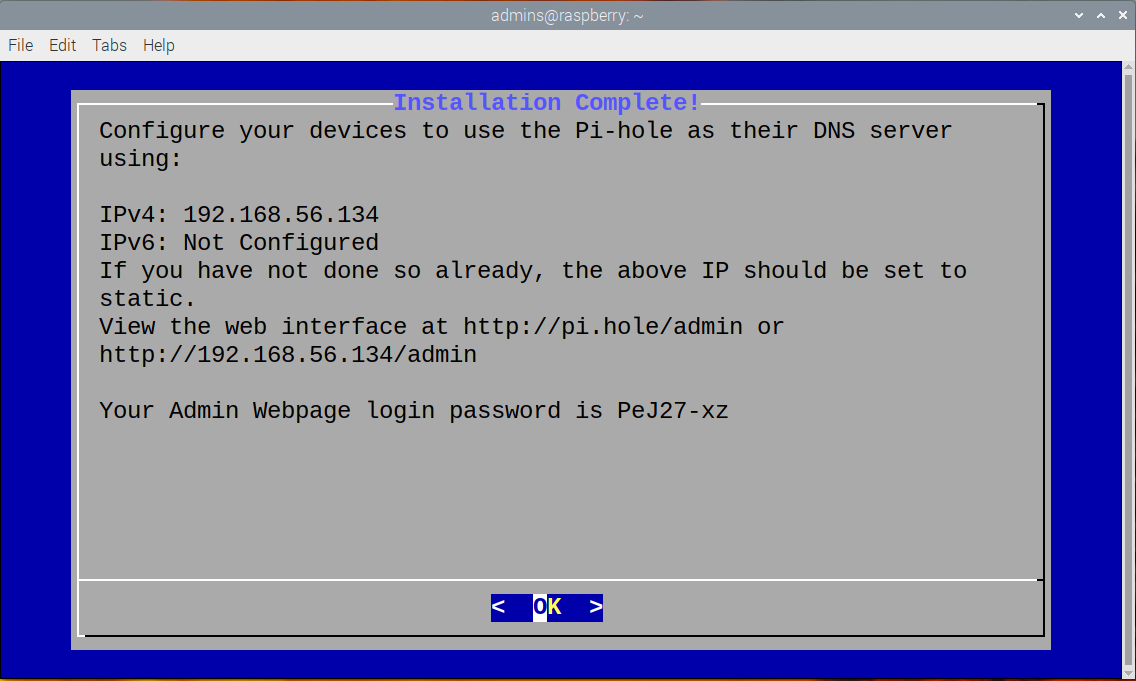Viewport: 1136px width, 681px height.
Task: Confirm the dialog with the OK button
Action: 547,607
